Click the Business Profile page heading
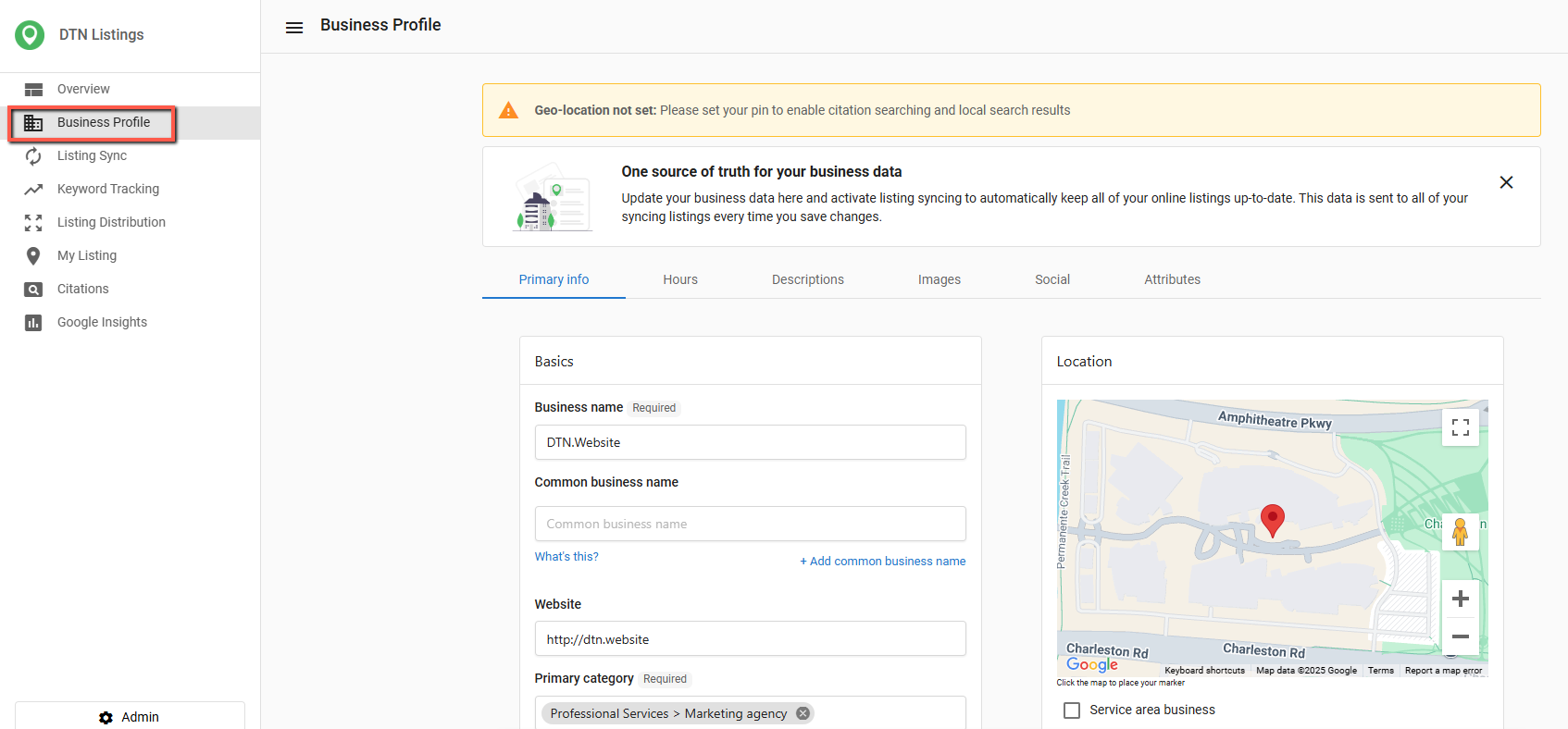Viewport: 1568px width, 729px height. point(380,26)
